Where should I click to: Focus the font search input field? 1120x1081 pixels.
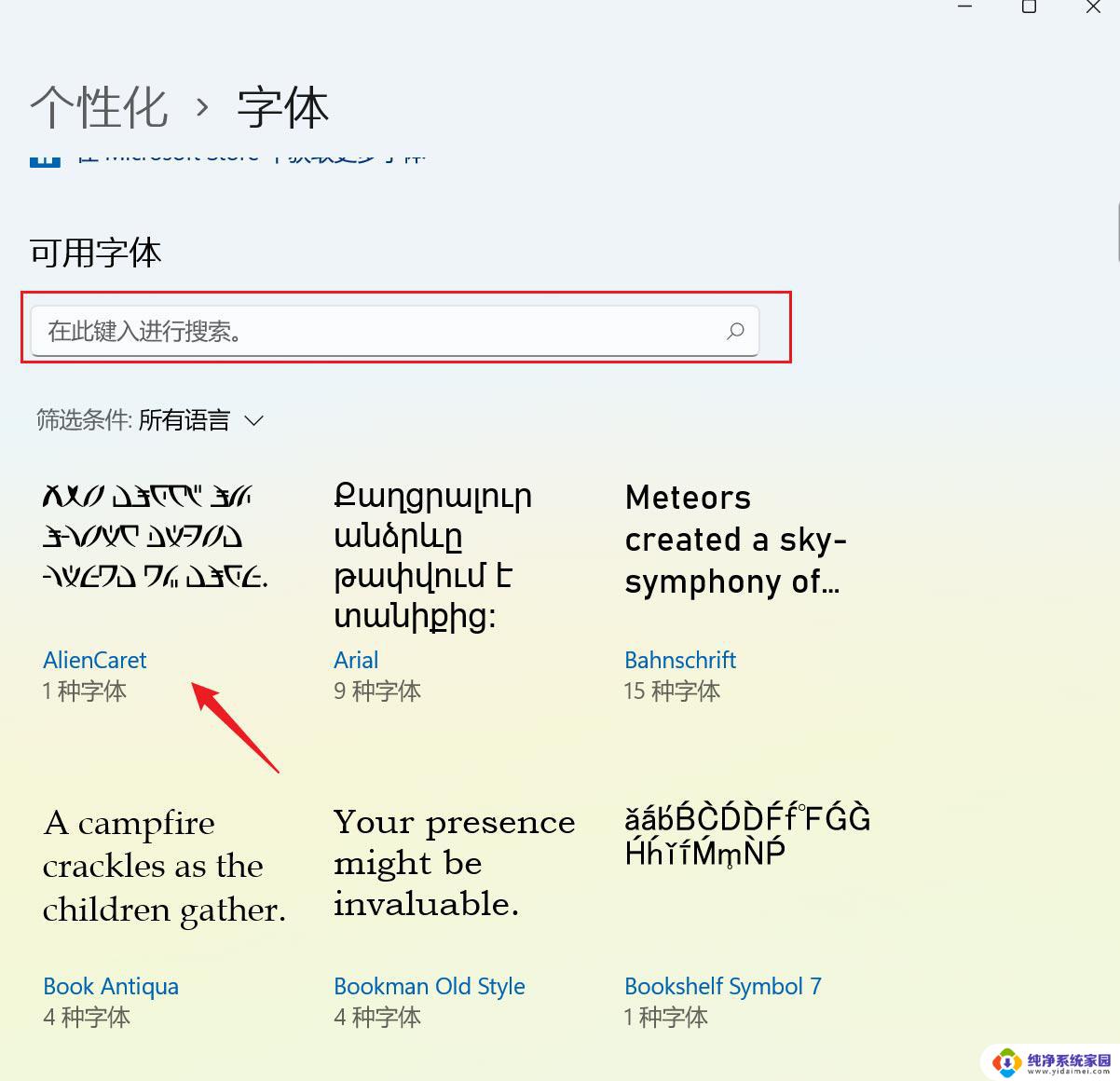tap(395, 331)
